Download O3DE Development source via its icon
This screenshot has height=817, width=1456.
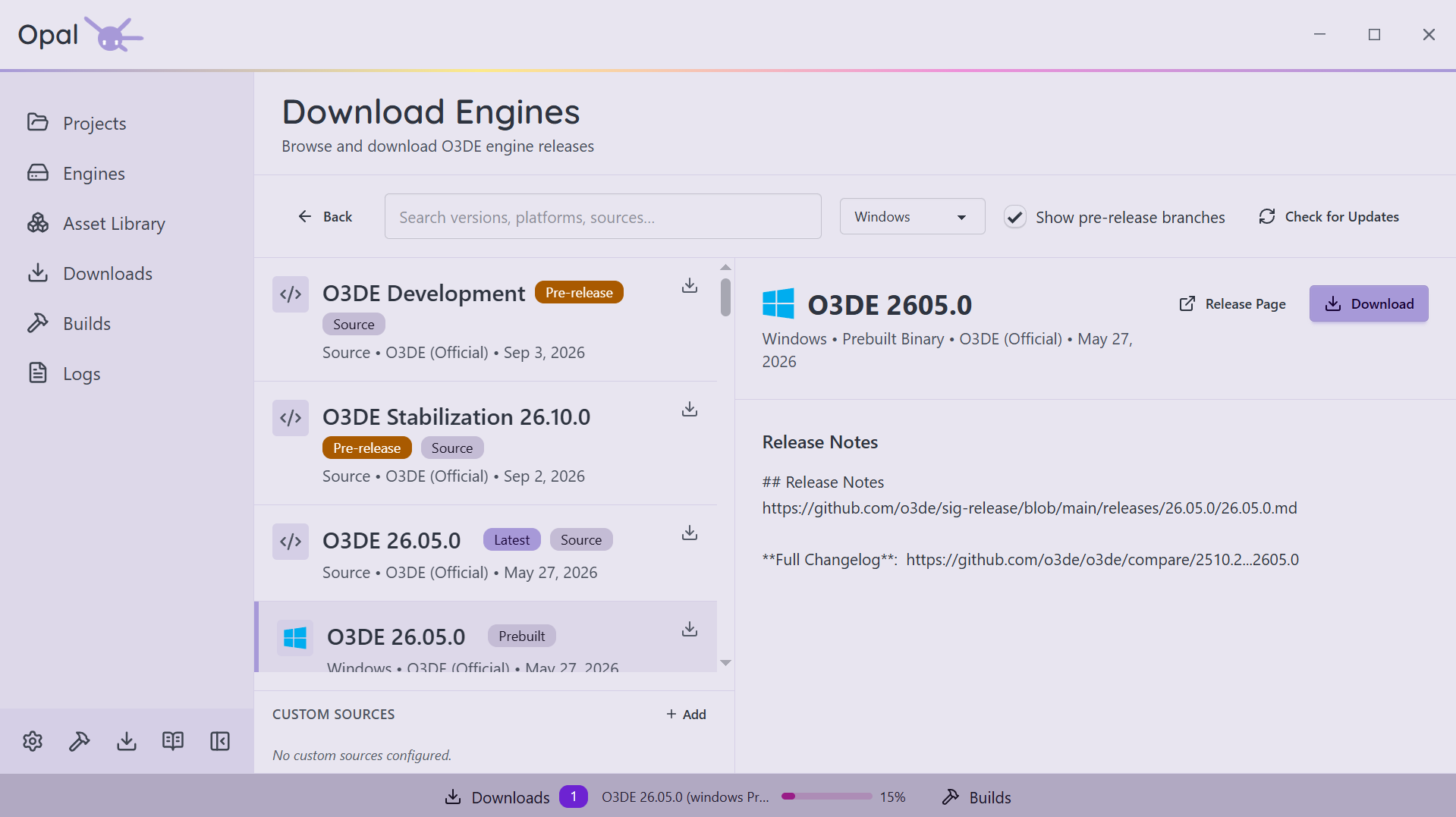pyautogui.click(x=690, y=285)
